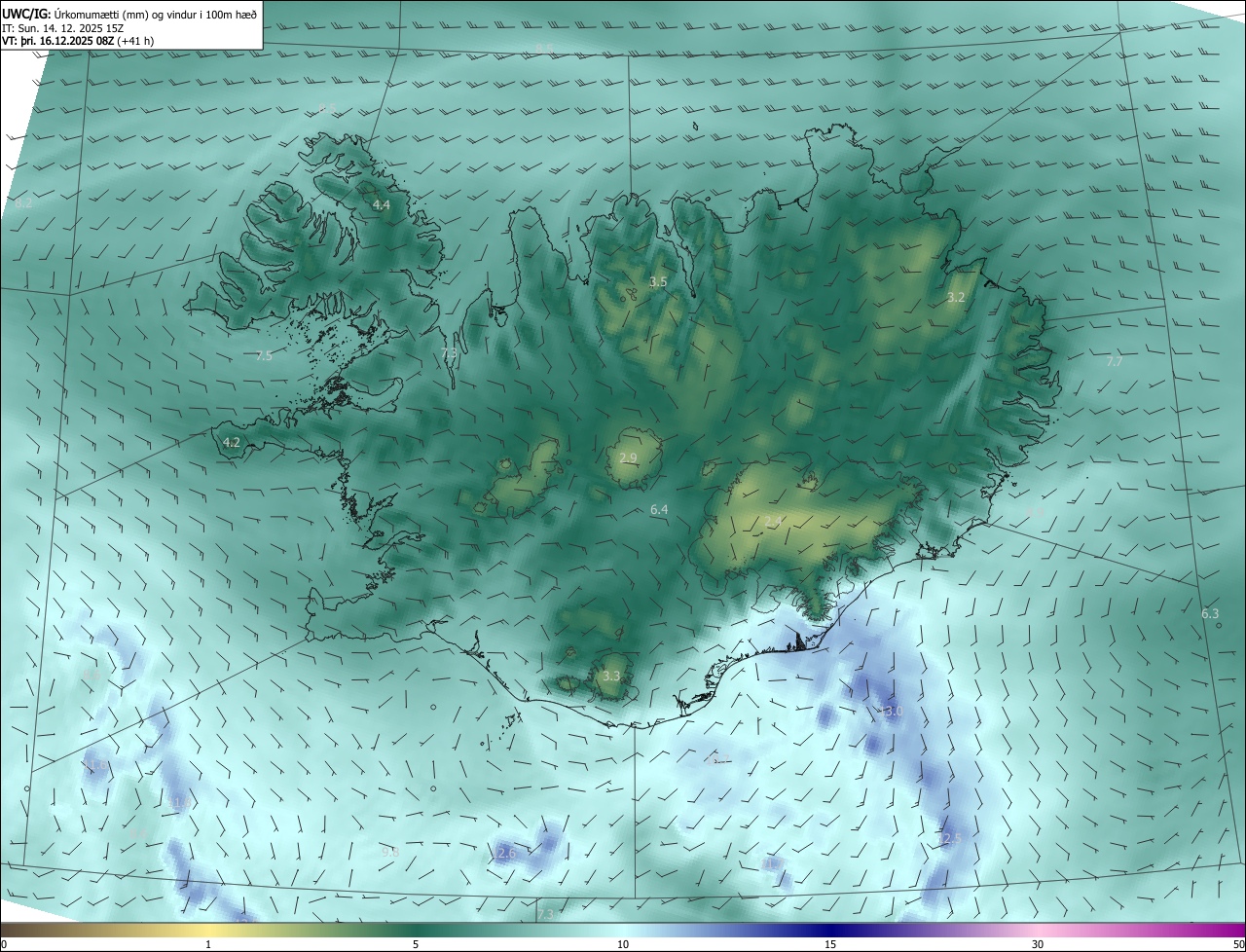Click the 6.4 value in central Iceland
This screenshot has width=1246, height=952.
(x=659, y=510)
